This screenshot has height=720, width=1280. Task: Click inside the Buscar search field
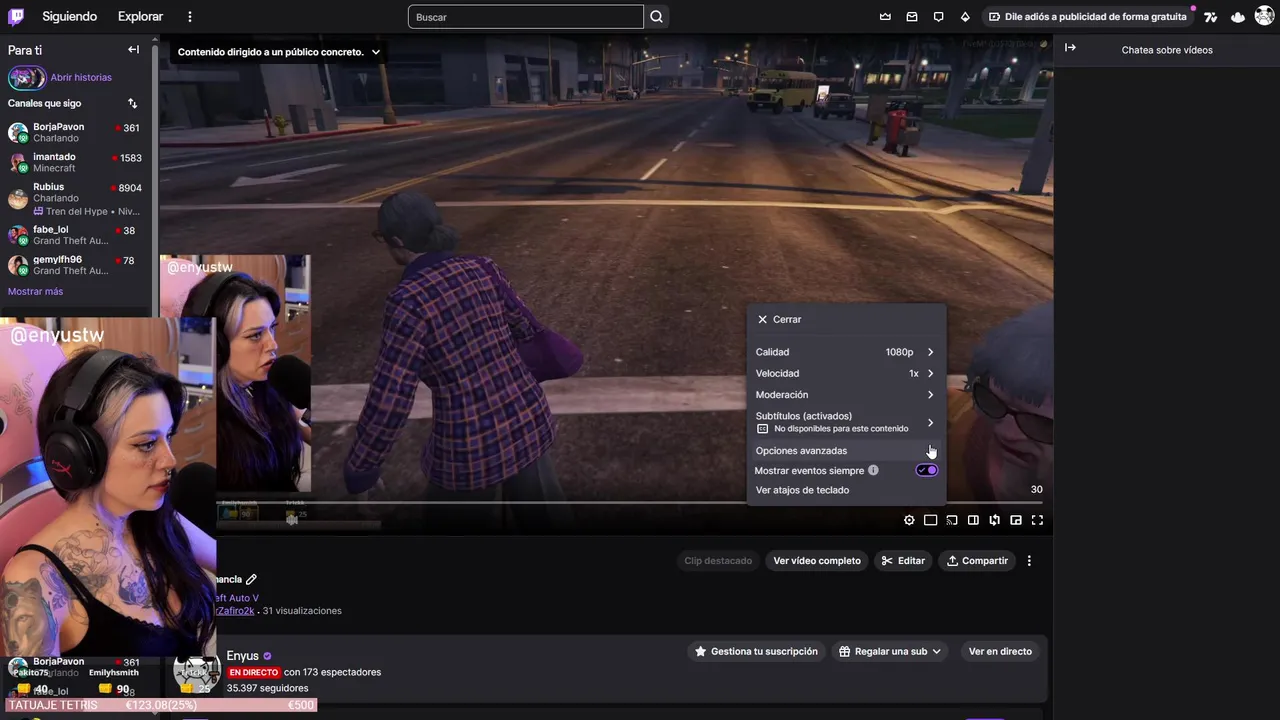[x=526, y=17]
